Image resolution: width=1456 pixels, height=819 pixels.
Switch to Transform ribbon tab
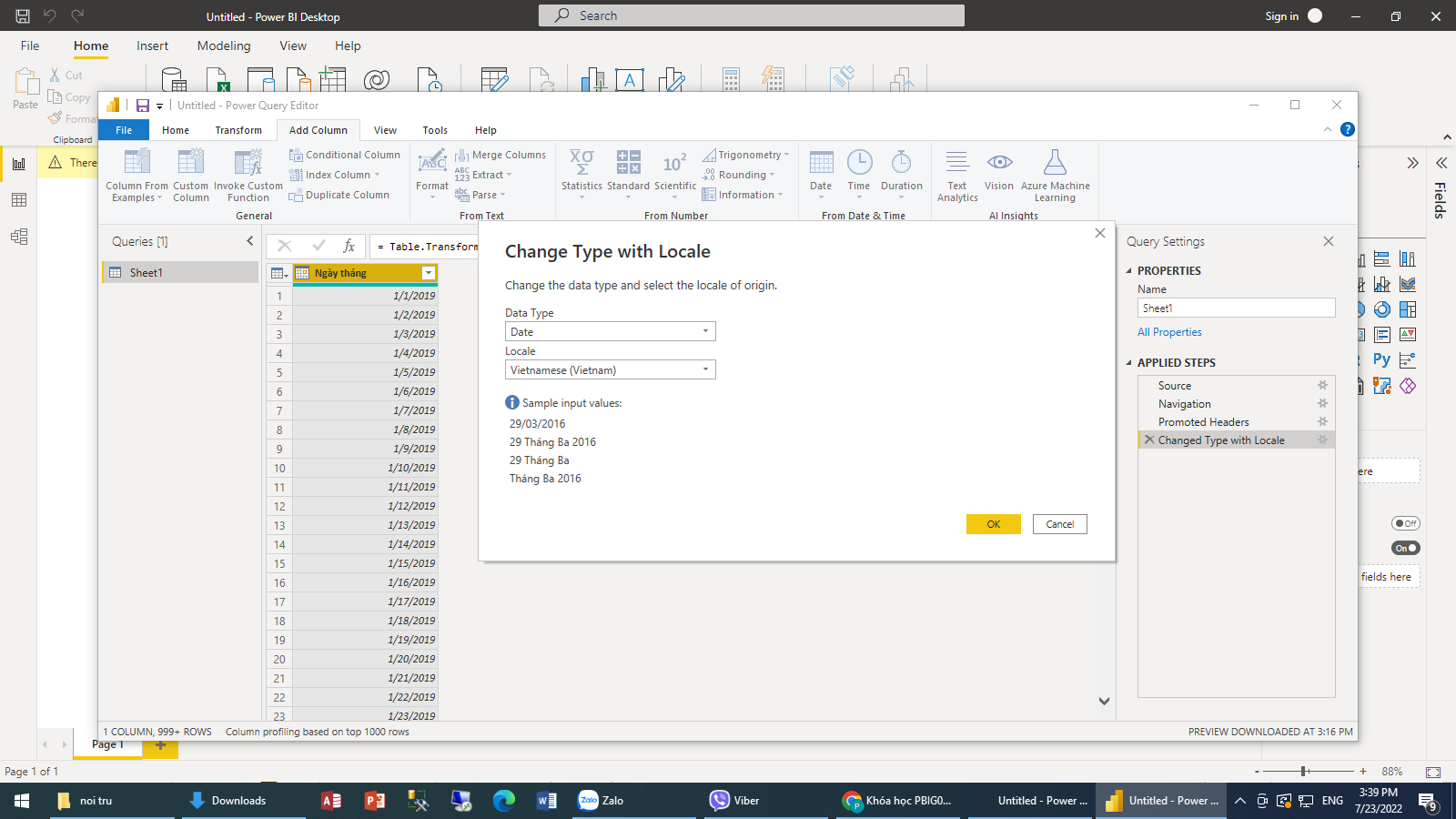point(238,130)
